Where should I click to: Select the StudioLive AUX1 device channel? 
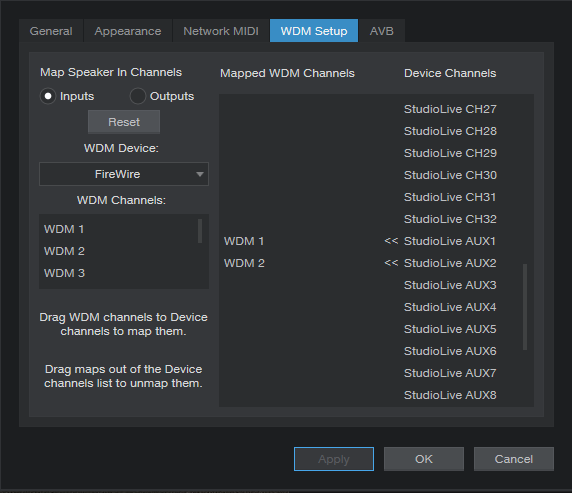coord(449,241)
